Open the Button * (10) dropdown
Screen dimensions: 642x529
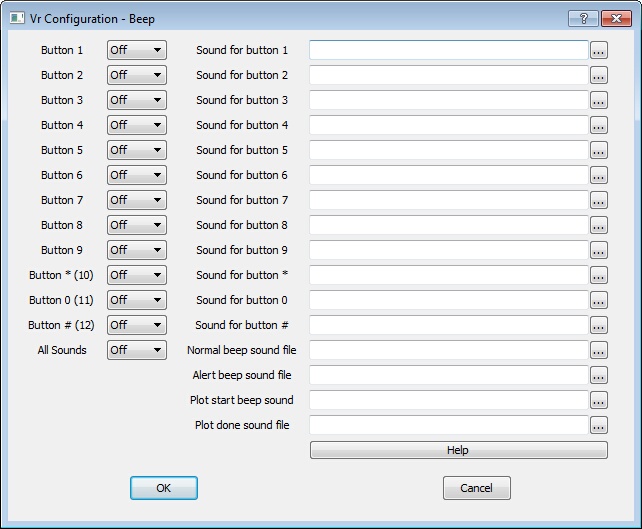tap(137, 275)
